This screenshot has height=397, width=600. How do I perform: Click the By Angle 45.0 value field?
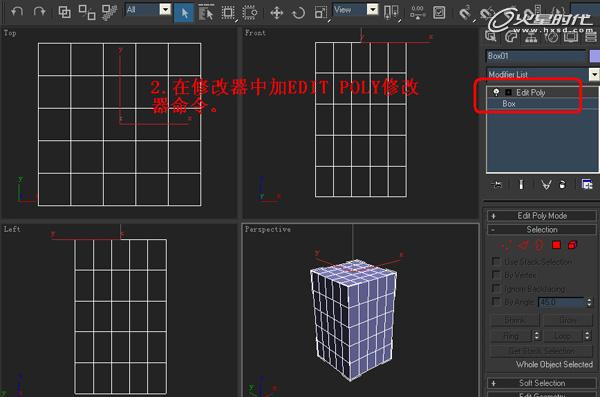pos(561,302)
